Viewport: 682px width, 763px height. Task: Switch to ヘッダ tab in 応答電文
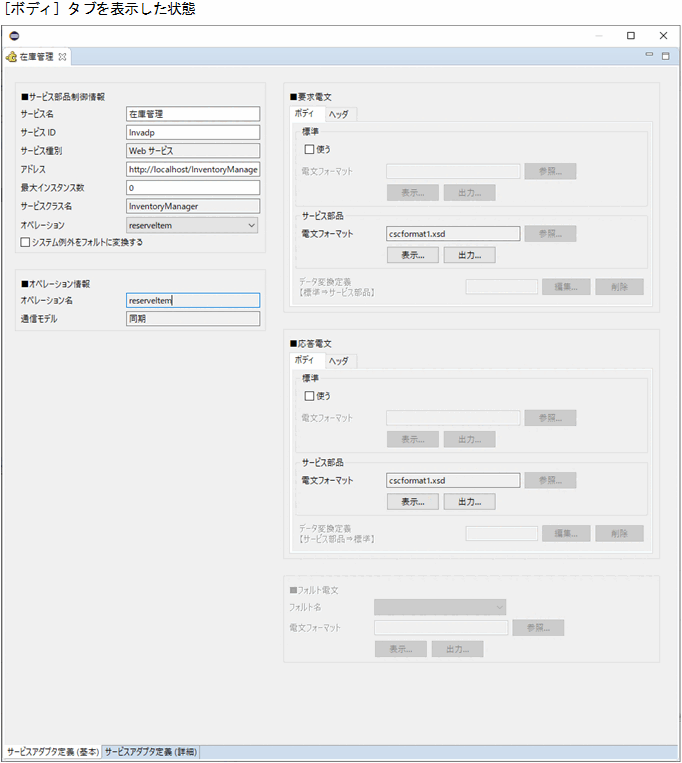pyautogui.click(x=339, y=361)
